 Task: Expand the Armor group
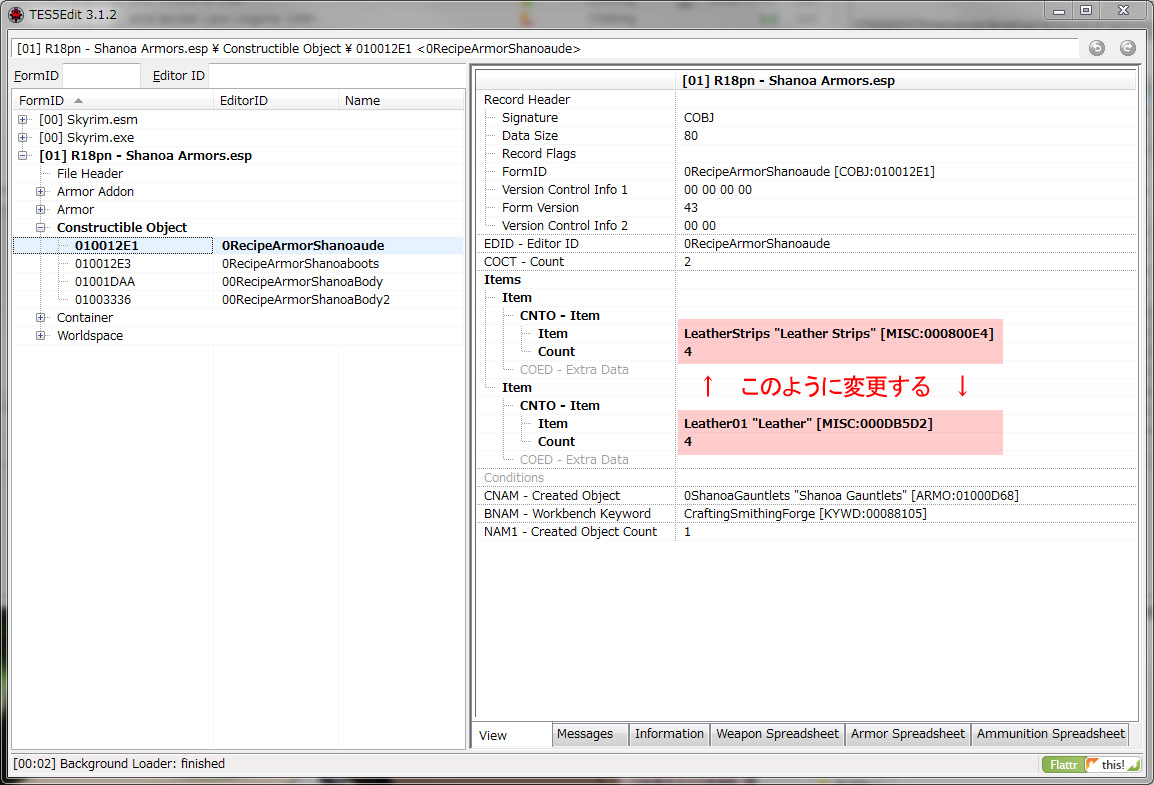[x=41, y=210]
